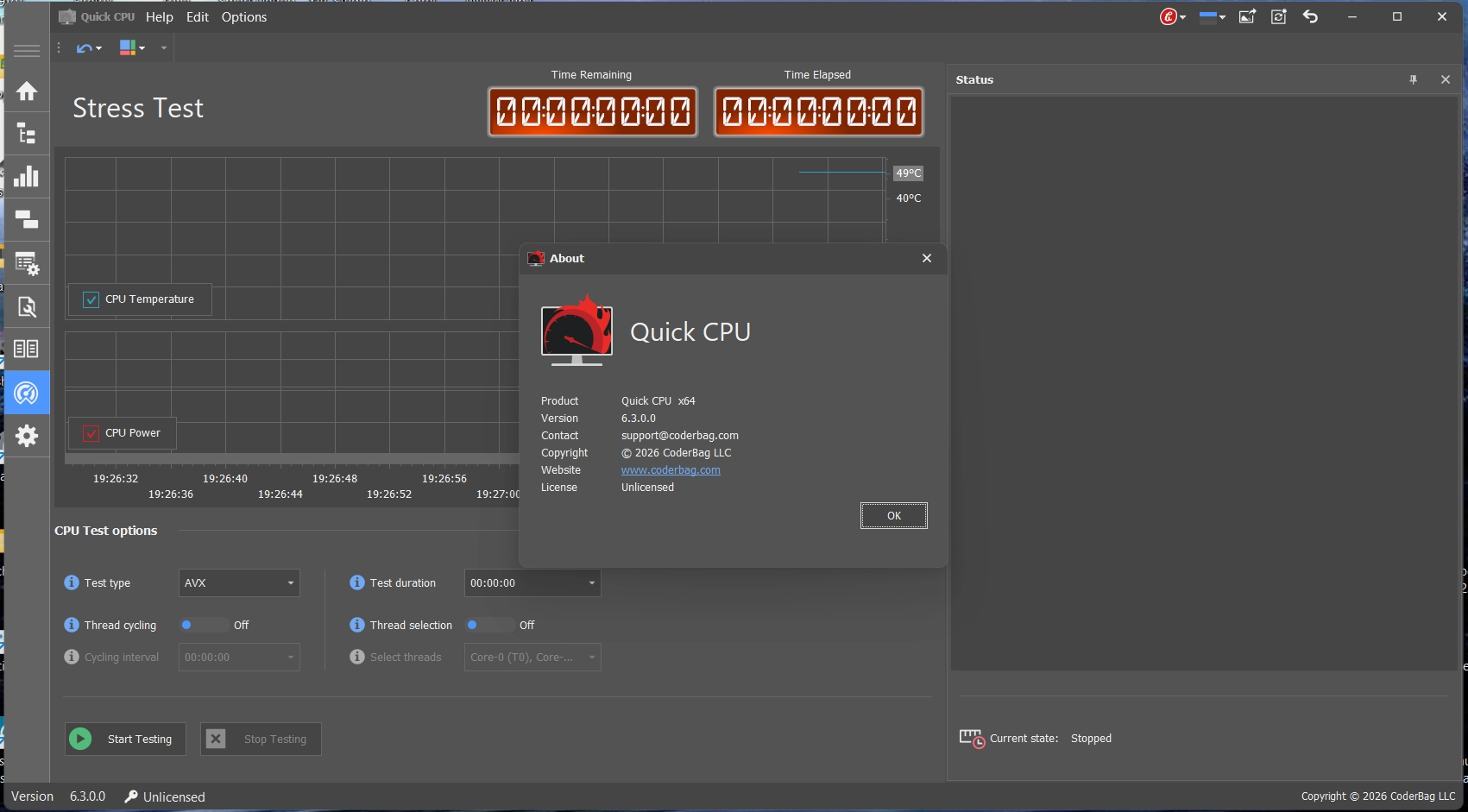The image size is (1468, 812).
Task: Click the toolbar drag grip dots
Action: click(x=59, y=48)
